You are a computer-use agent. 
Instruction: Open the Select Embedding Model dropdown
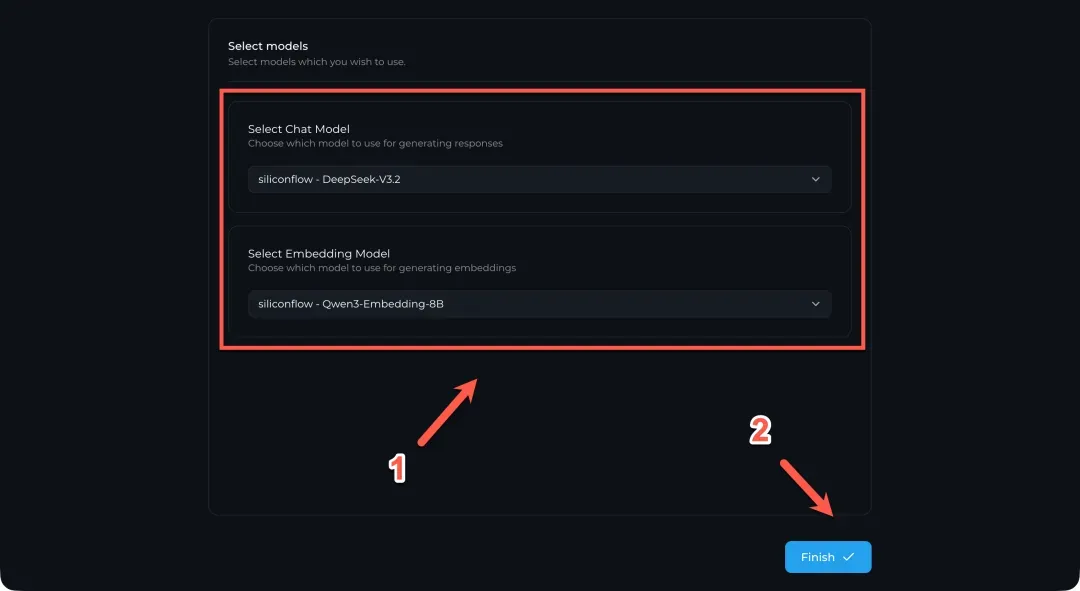[539, 304]
